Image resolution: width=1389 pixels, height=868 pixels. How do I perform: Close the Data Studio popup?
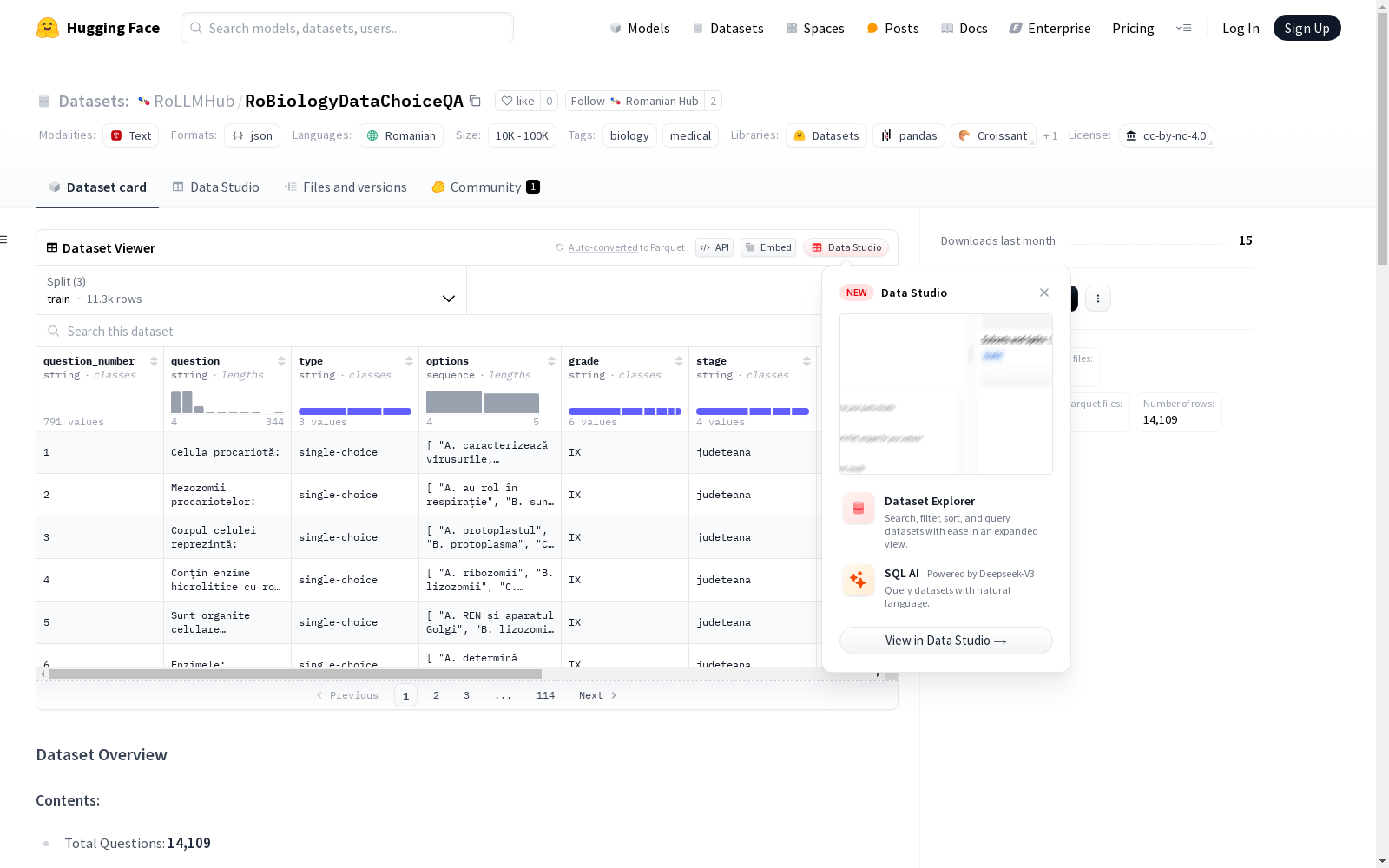click(1044, 293)
